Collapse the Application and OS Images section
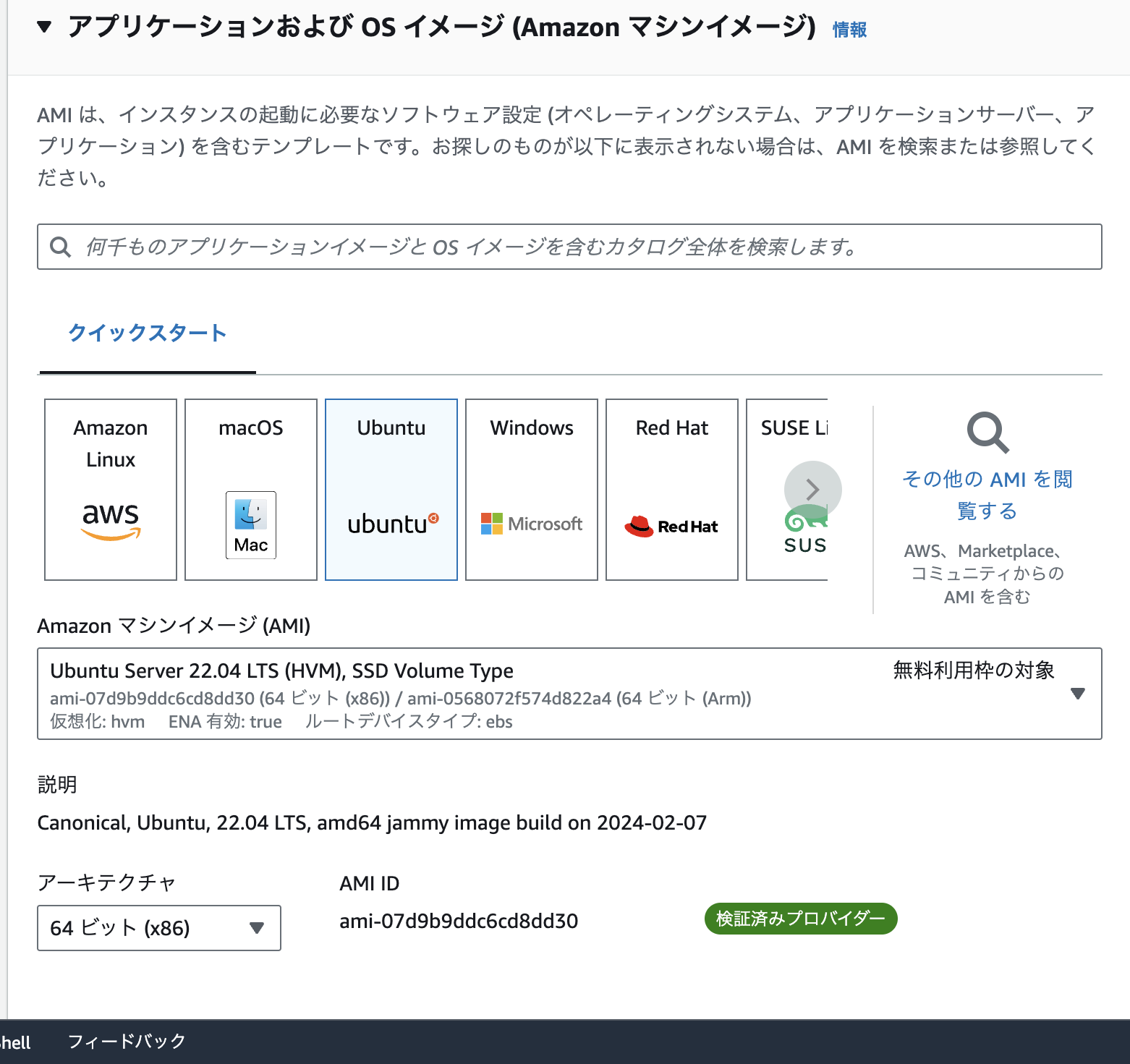The width and height of the screenshot is (1130, 1064). (x=45, y=27)
